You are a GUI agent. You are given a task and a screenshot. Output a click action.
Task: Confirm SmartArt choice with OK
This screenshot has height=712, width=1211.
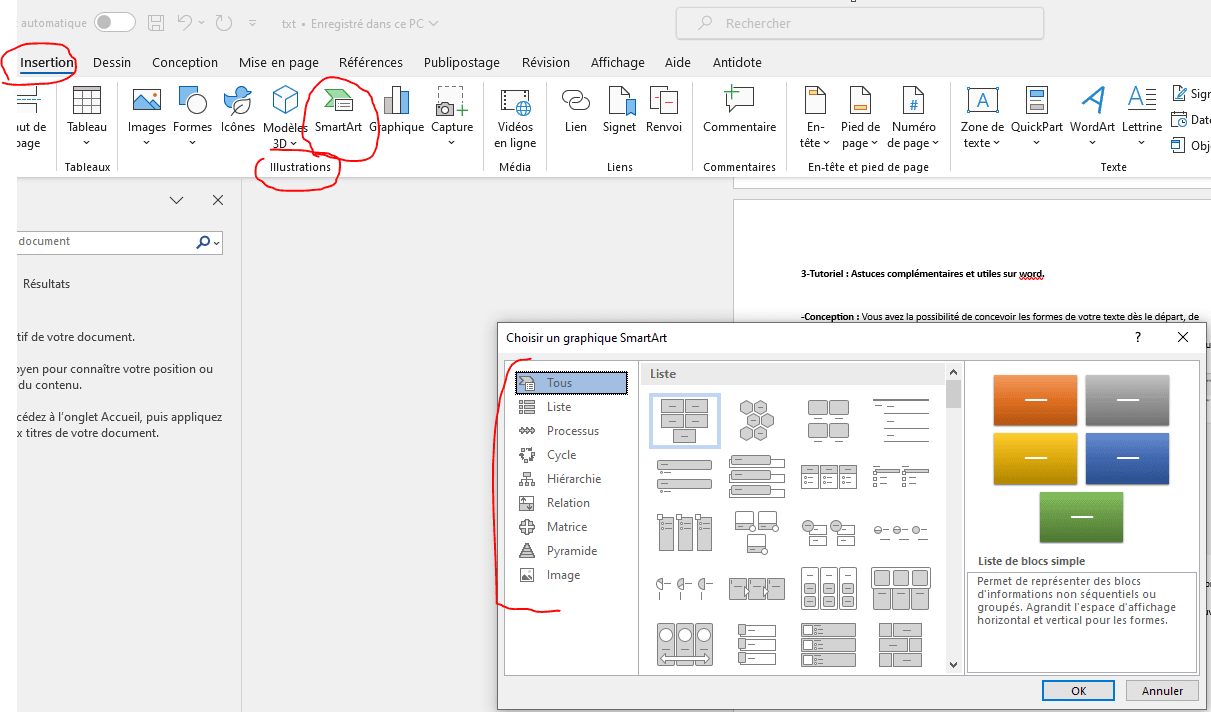click(1077, 690)
